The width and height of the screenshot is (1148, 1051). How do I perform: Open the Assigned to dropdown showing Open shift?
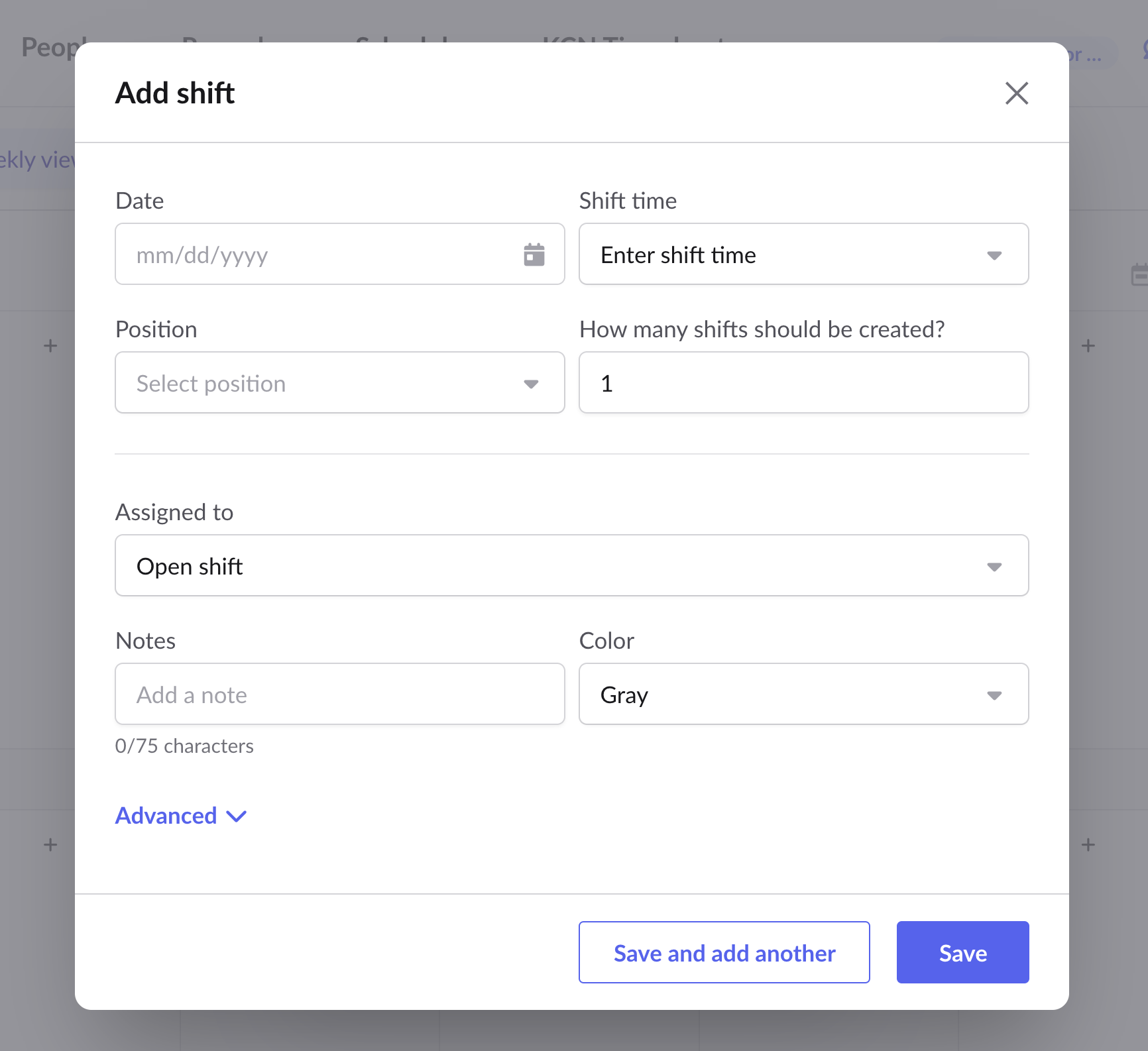click(x=571, y=565)
